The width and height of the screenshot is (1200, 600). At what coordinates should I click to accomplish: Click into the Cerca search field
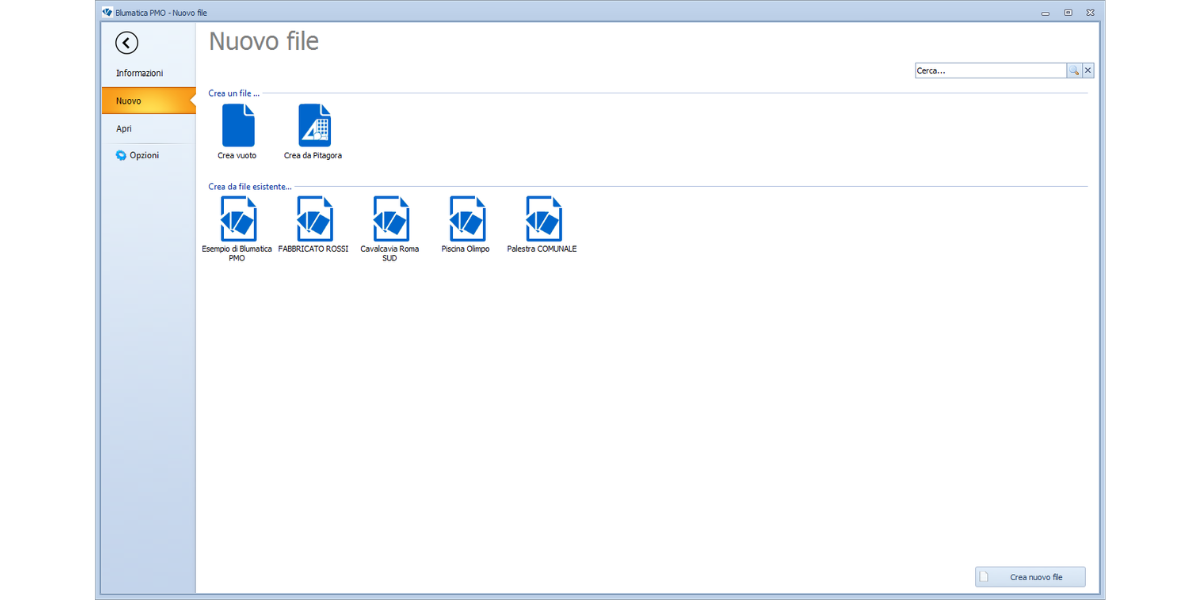pyautogui.click(x=989, y=71)
